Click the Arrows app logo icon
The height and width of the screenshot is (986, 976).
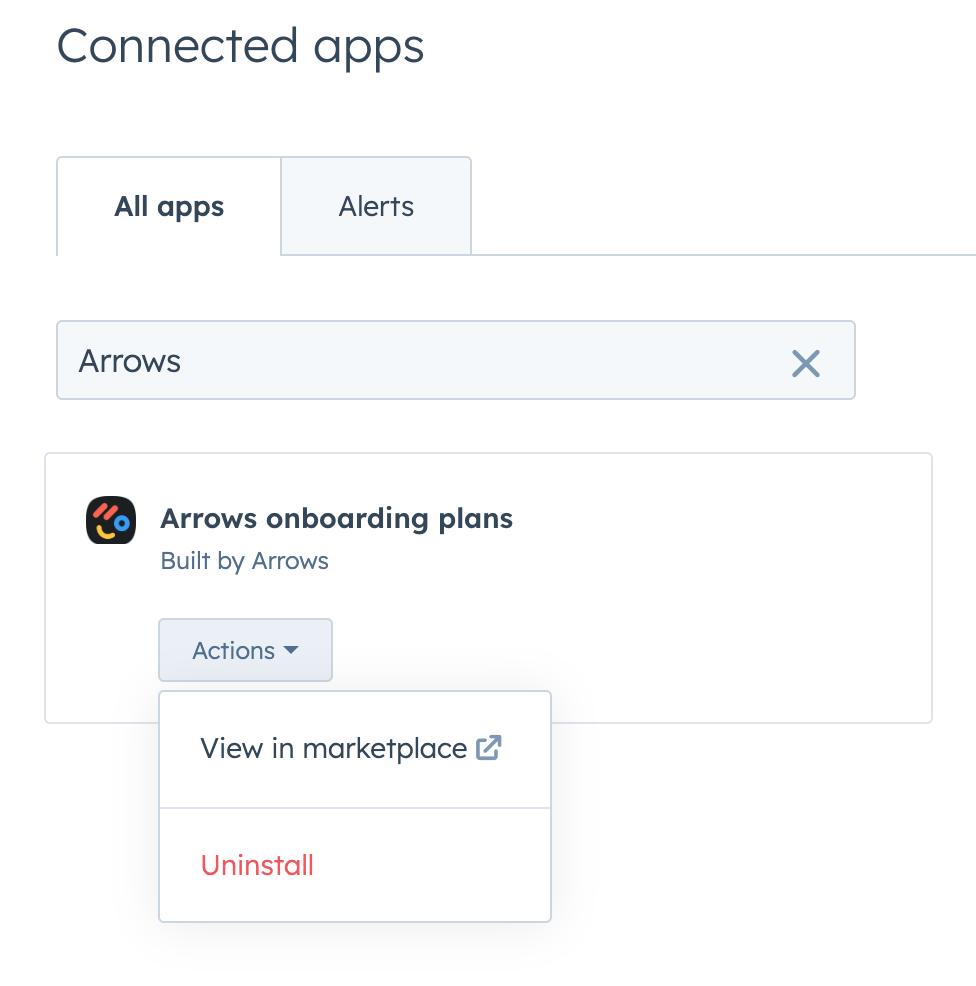tap(110, 520)
